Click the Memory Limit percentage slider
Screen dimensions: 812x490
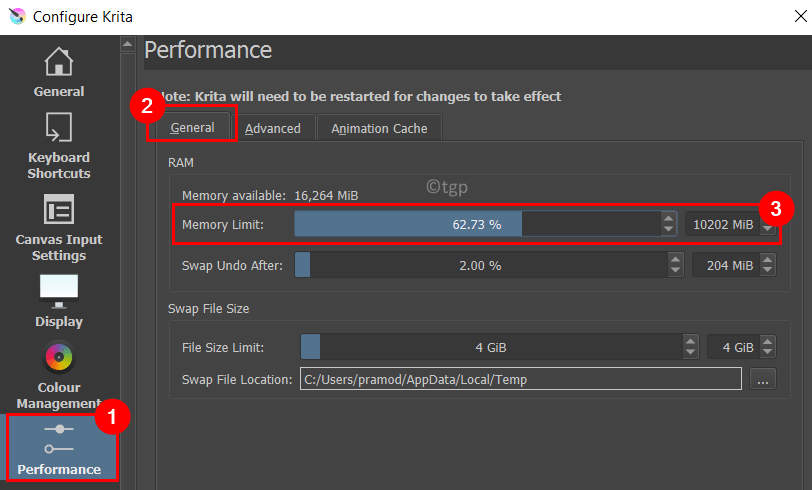(x=477, y=224)
